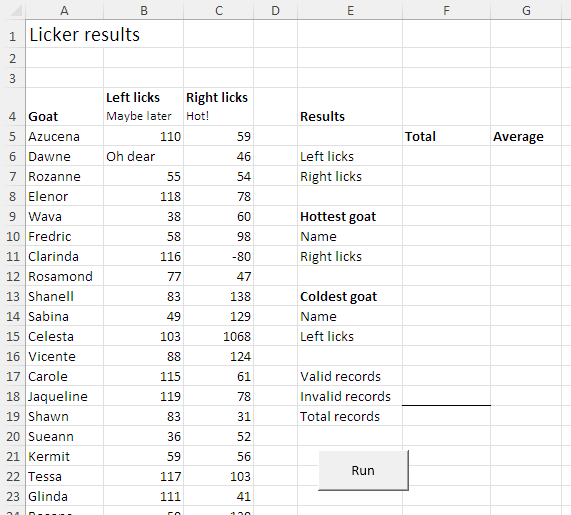571x515 pixels.
Task: Click the cell with value -80
Action: (218, 256)
